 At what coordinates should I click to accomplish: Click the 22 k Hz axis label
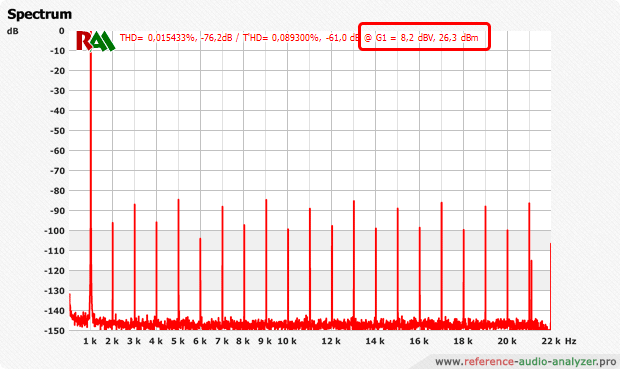tap(559, 341)
